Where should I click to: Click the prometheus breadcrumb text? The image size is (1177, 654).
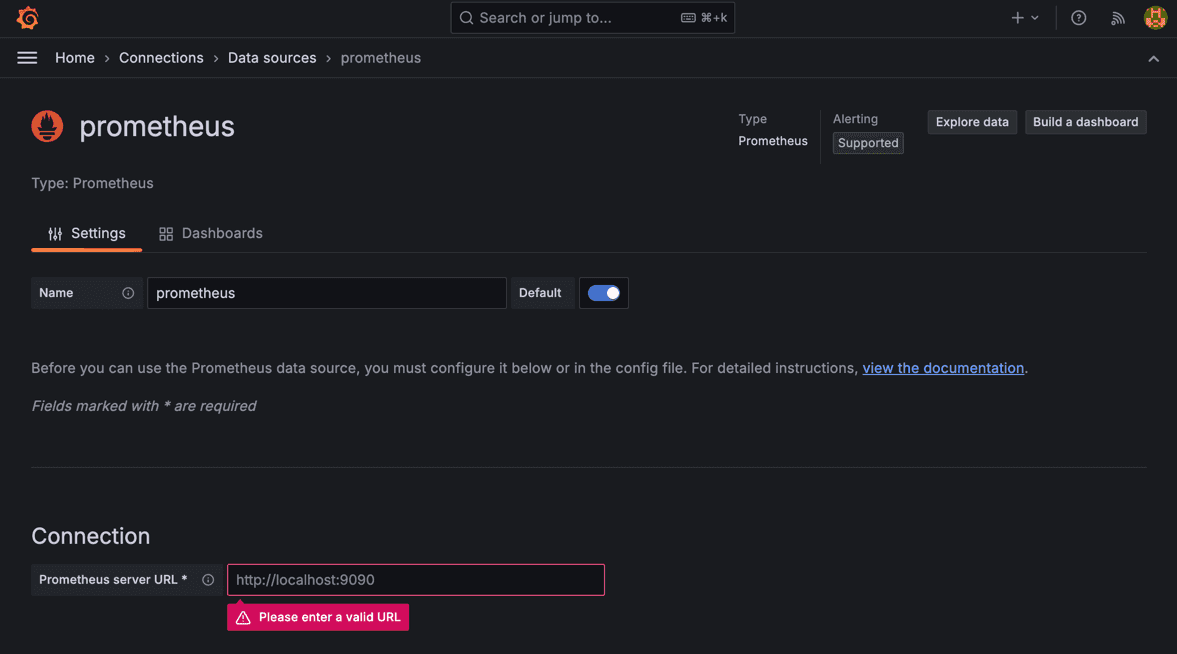(381, 58)
